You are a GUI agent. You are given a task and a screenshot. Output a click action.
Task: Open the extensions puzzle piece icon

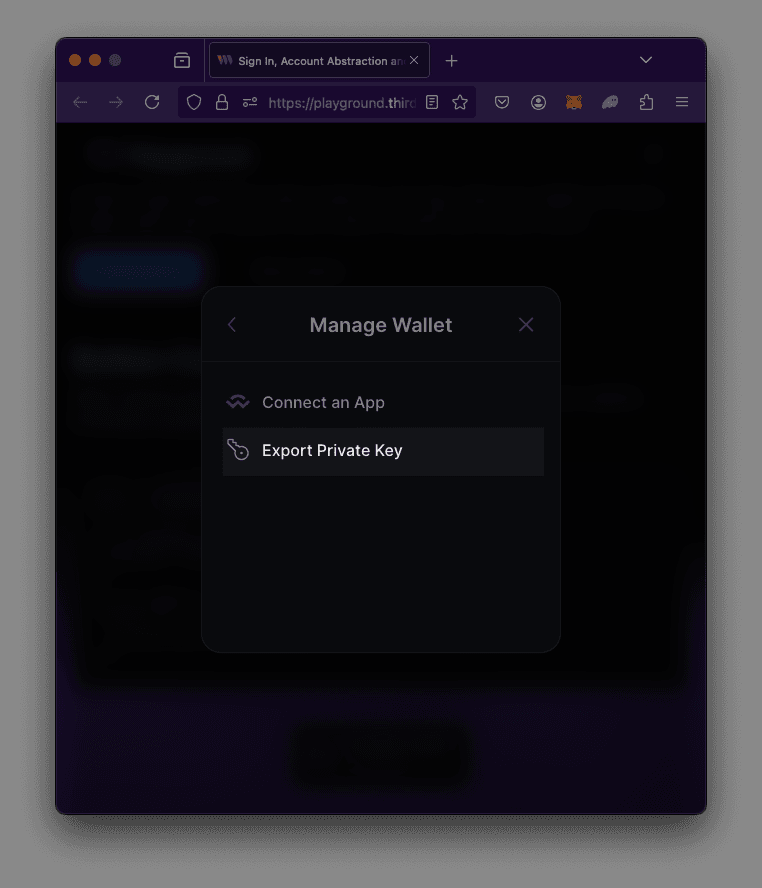pyautogui.click(x=646, y=102)
